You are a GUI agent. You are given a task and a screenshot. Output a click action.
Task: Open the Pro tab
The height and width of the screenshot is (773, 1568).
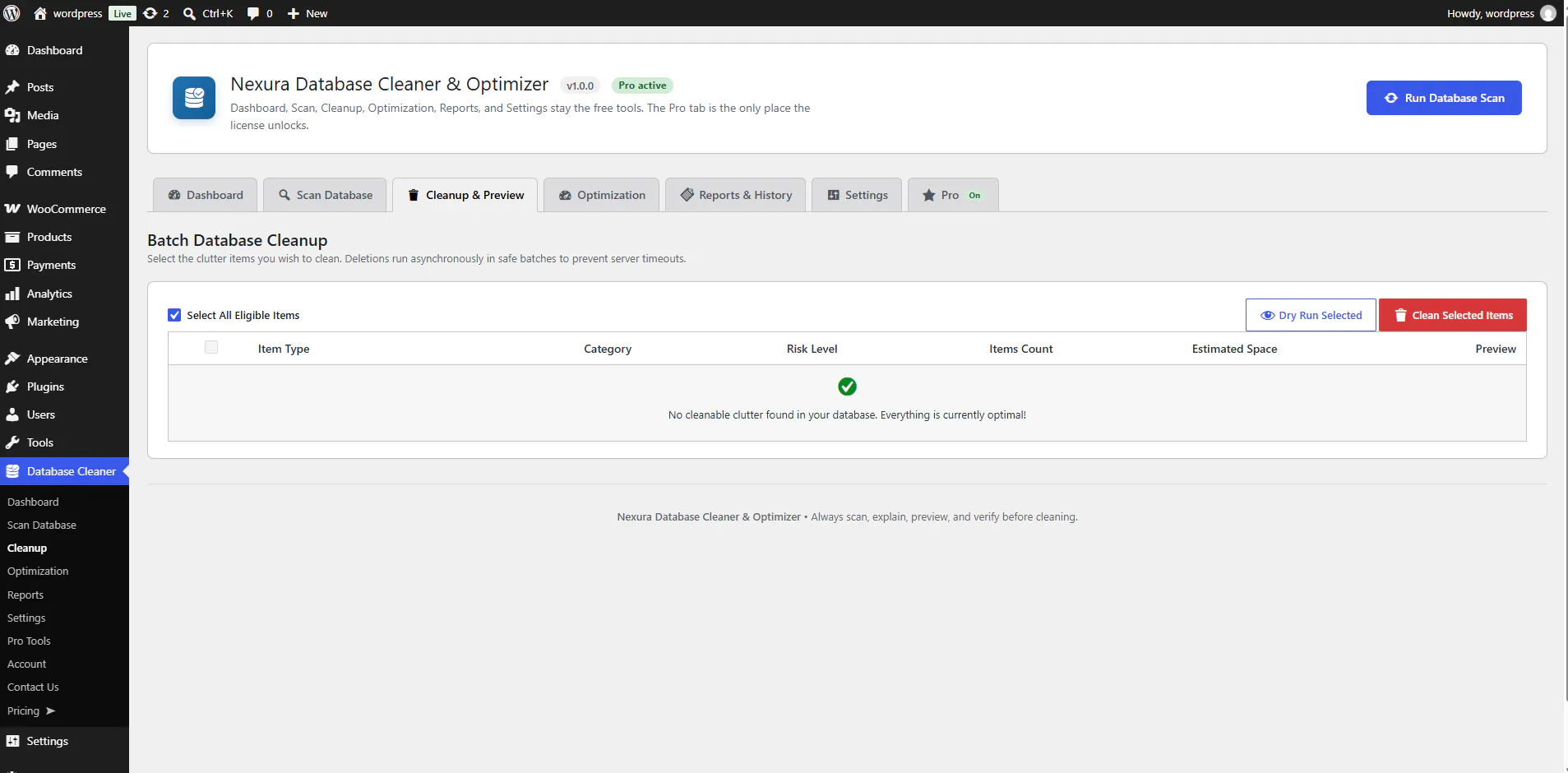(953, 195)
